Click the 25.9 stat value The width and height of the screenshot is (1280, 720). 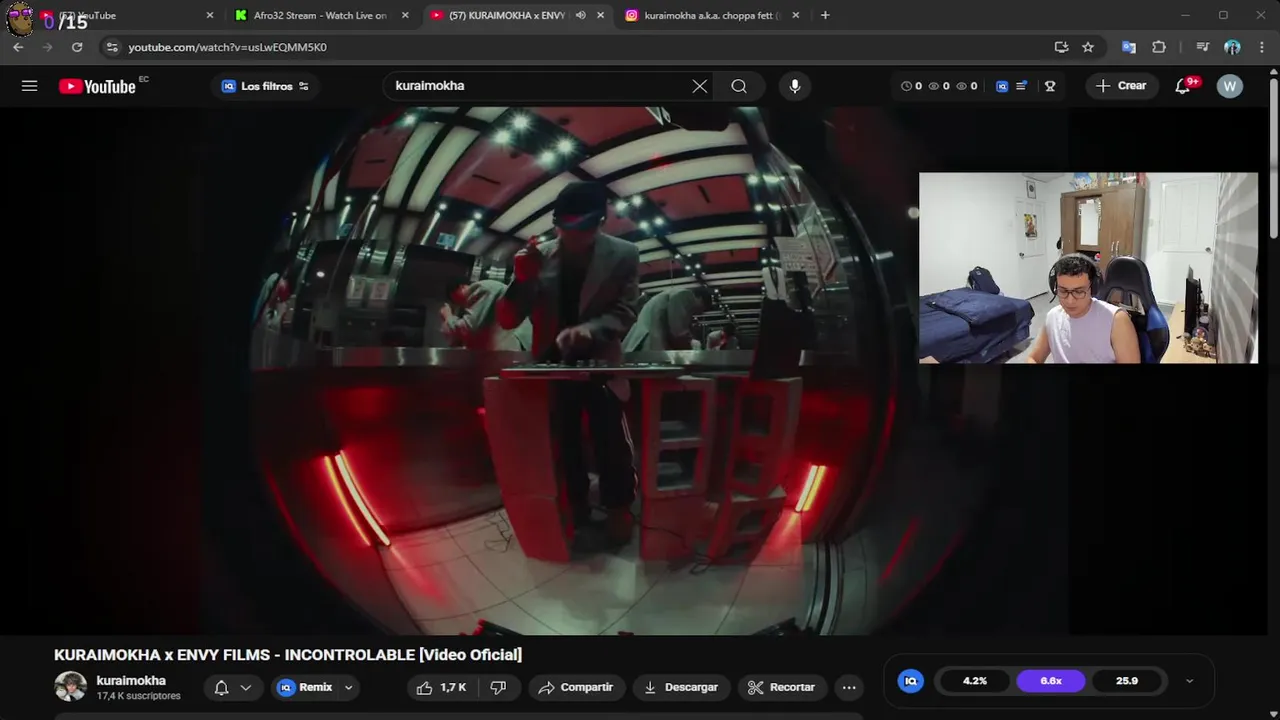tap(1127, 681)
